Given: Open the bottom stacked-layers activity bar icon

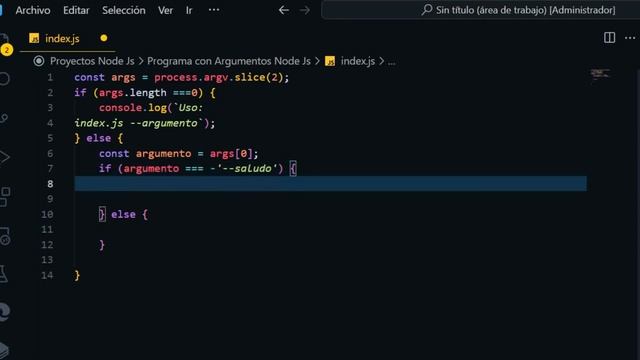Looking at the screenshot, I should tap(4, 350).
